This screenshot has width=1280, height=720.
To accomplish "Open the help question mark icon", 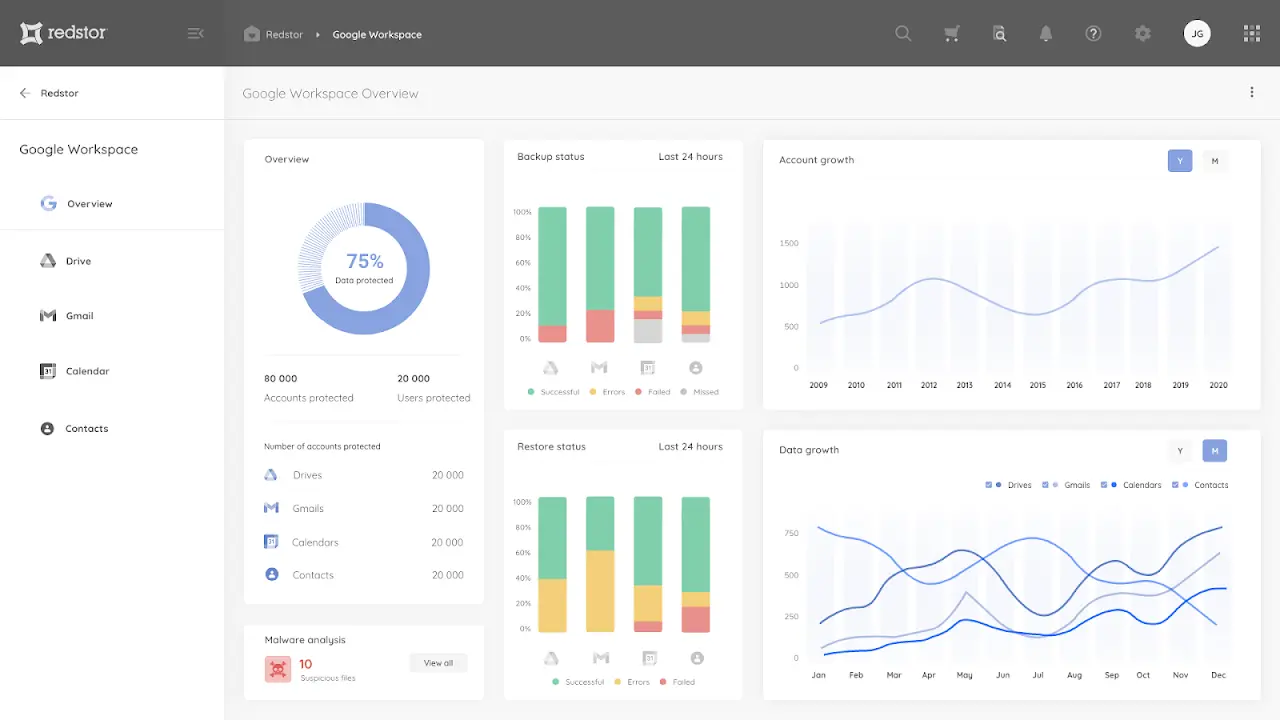I will click(x=1093, y=34).
